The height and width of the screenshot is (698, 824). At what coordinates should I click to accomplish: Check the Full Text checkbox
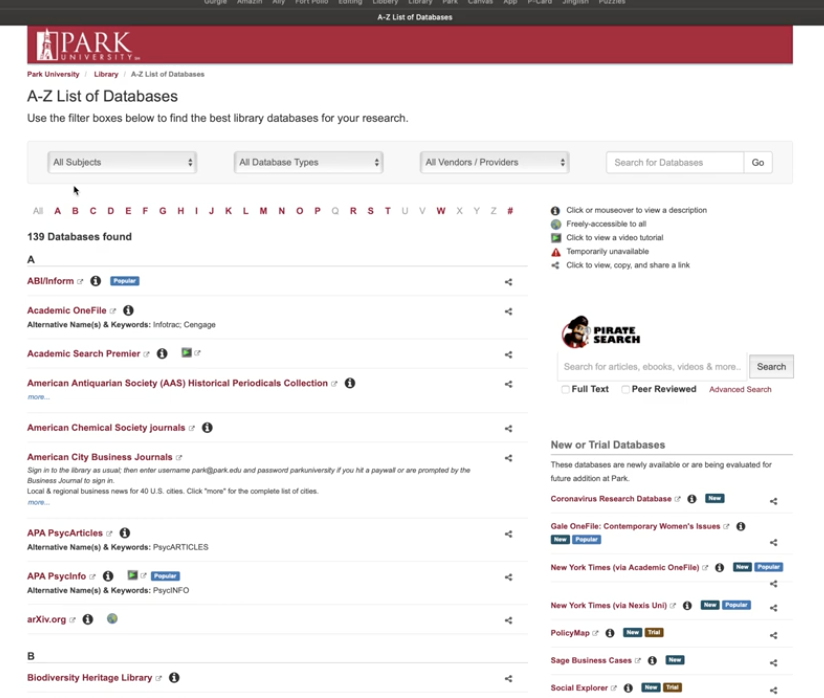[x=565, y=389]
